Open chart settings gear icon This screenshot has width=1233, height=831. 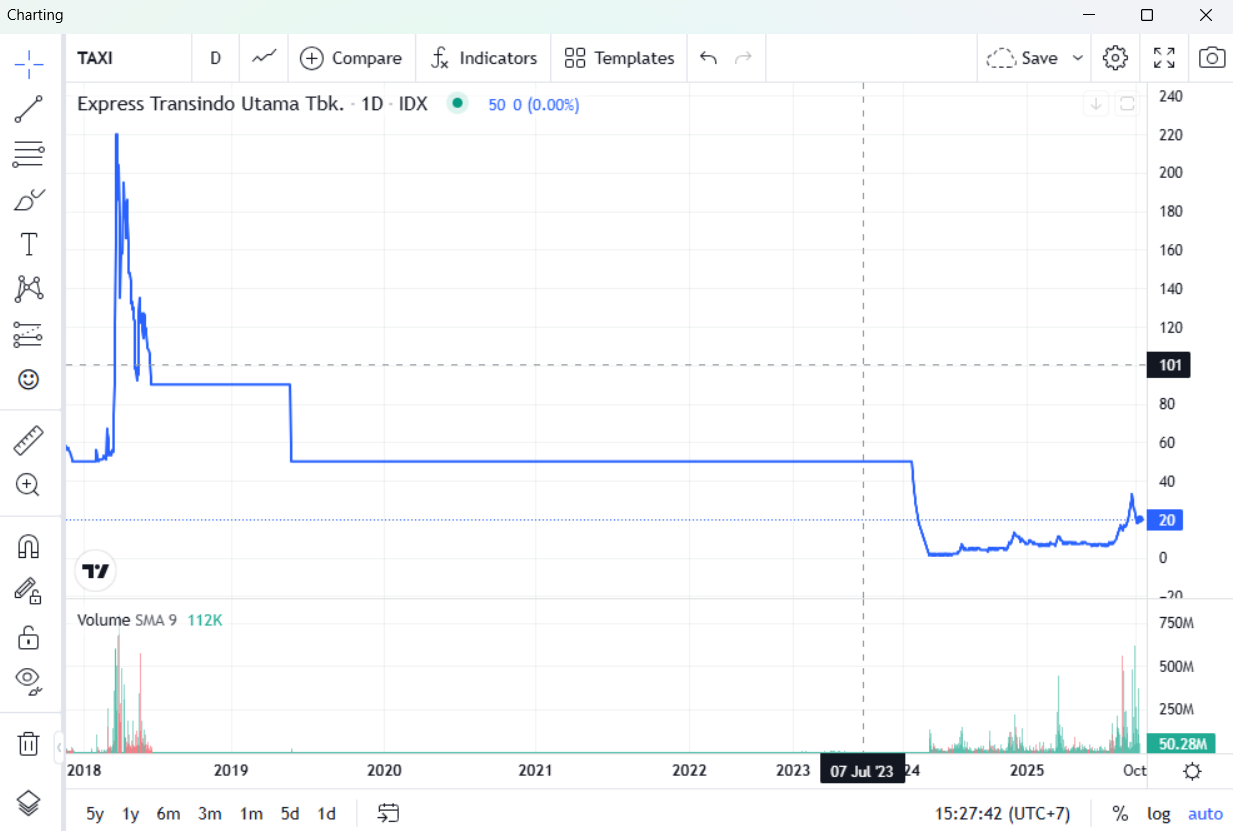tap(1115, 58)
